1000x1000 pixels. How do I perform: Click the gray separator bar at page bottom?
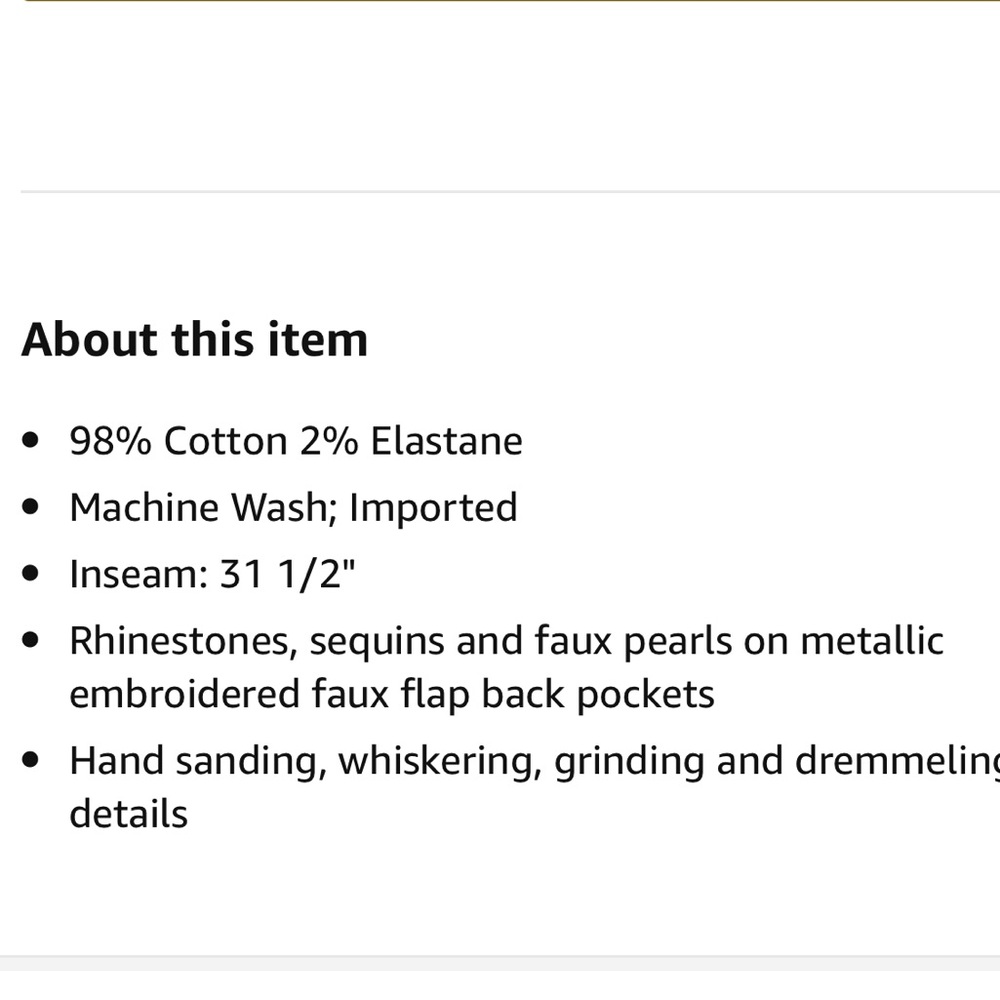coord(500,963)
